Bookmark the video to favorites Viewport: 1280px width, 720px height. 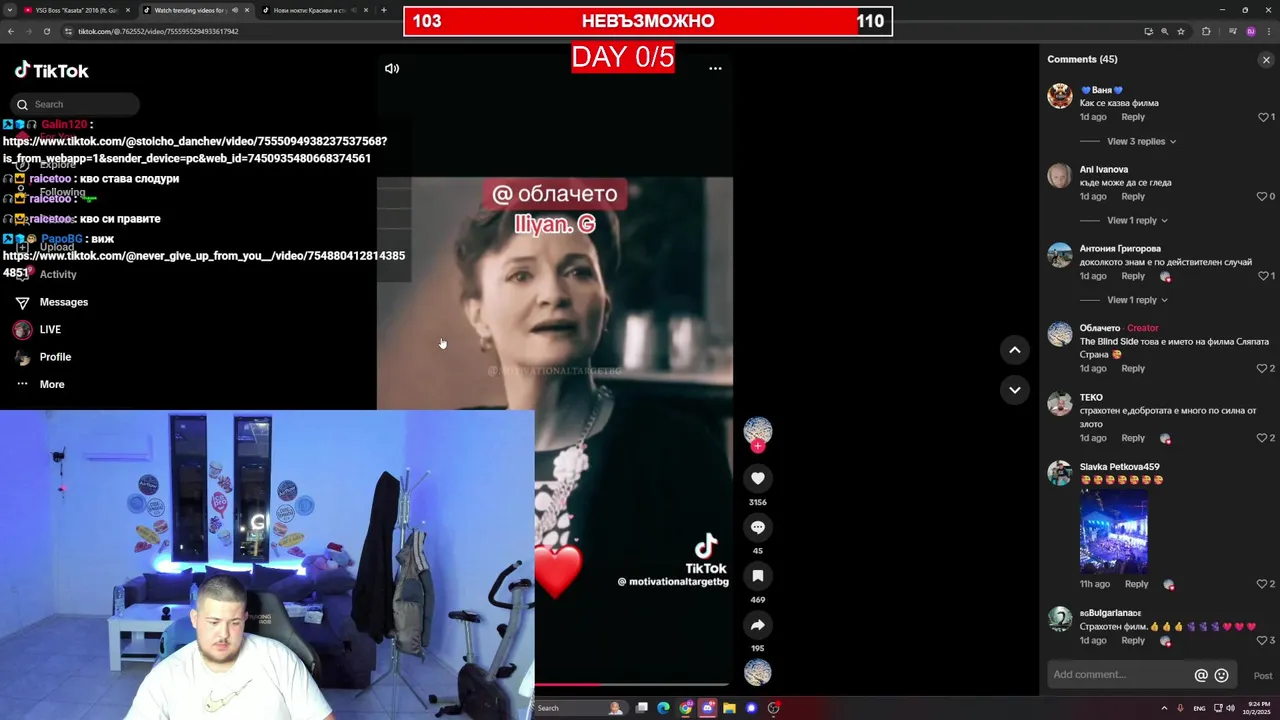point(758,576)
